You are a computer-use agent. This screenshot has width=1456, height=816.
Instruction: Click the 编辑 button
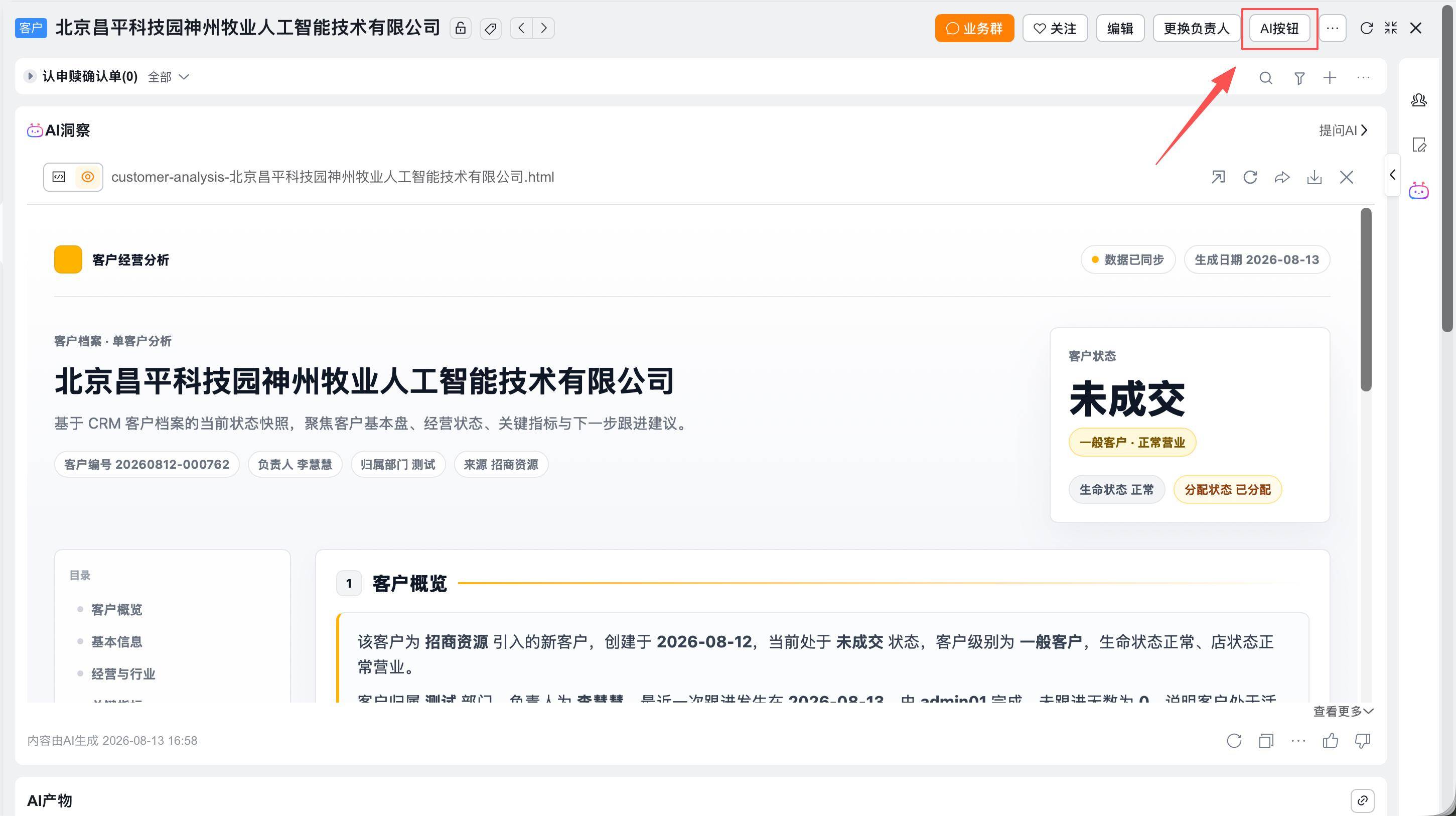(x=1120, y=28)
